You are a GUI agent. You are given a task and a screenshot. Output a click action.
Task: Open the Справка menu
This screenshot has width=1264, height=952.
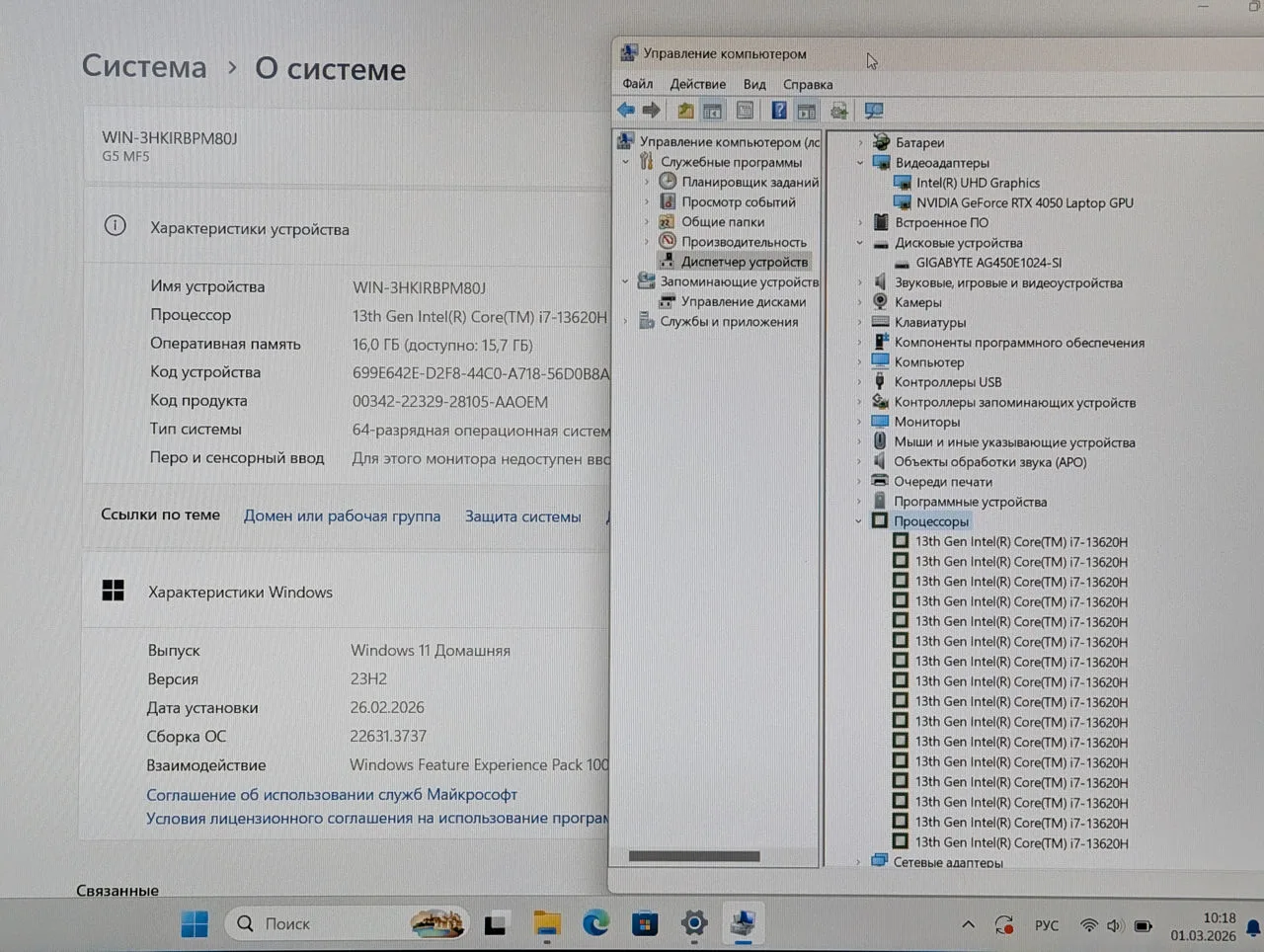point(808,85)
